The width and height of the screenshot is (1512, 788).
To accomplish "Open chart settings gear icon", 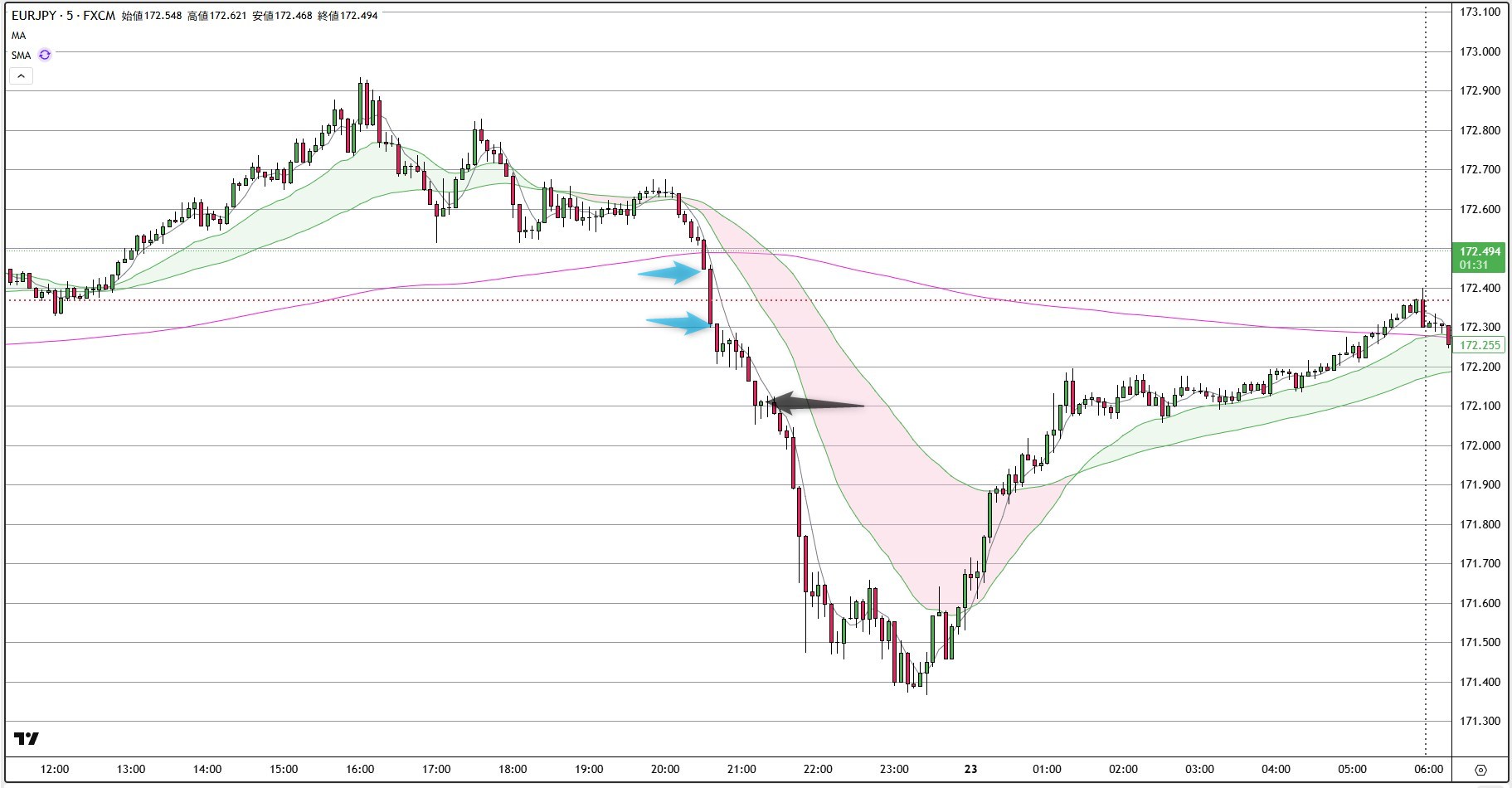I will click(x=1480, y=770).
